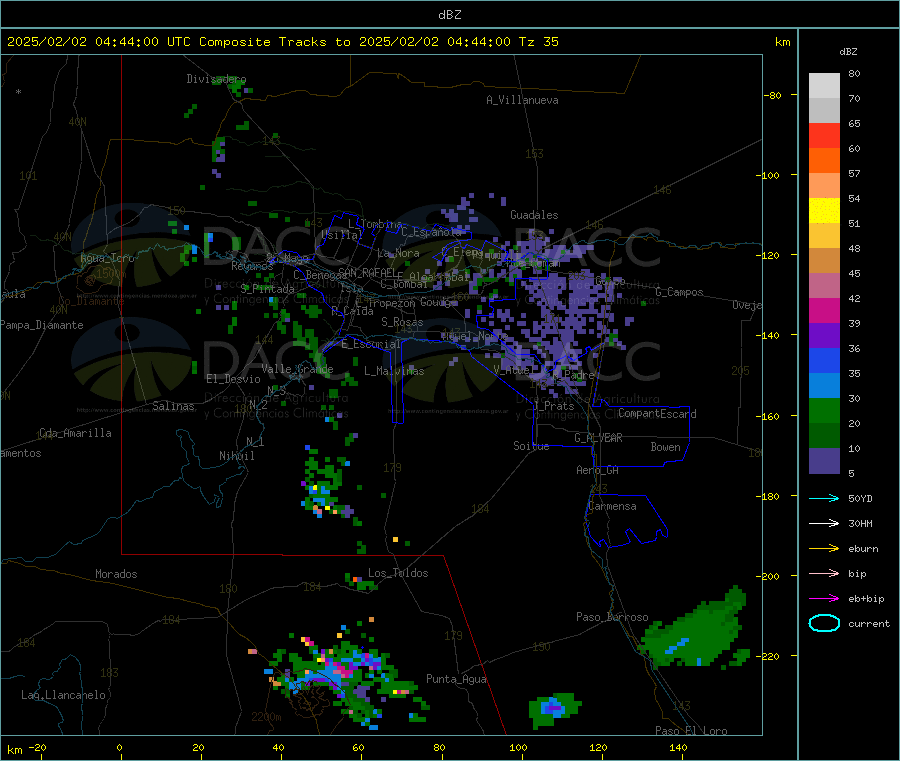Click the yellow eburn arrow legend icon

[x=824, y=548]
